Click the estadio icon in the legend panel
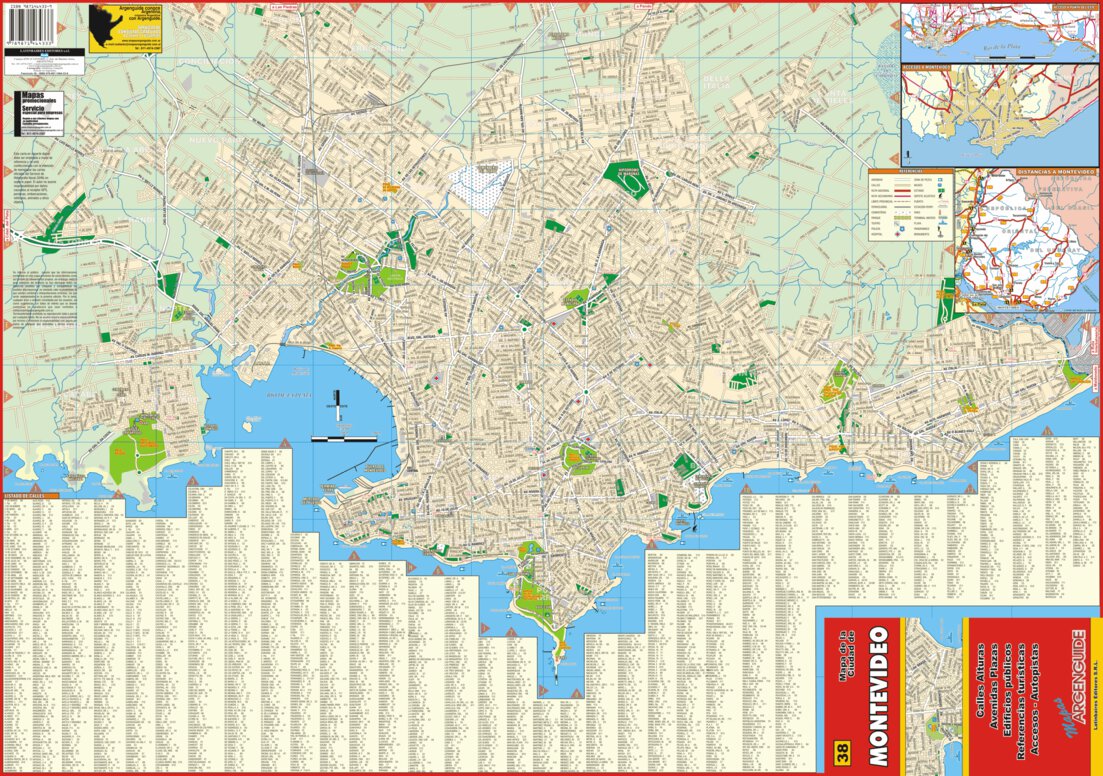 [x=942, y=190]
